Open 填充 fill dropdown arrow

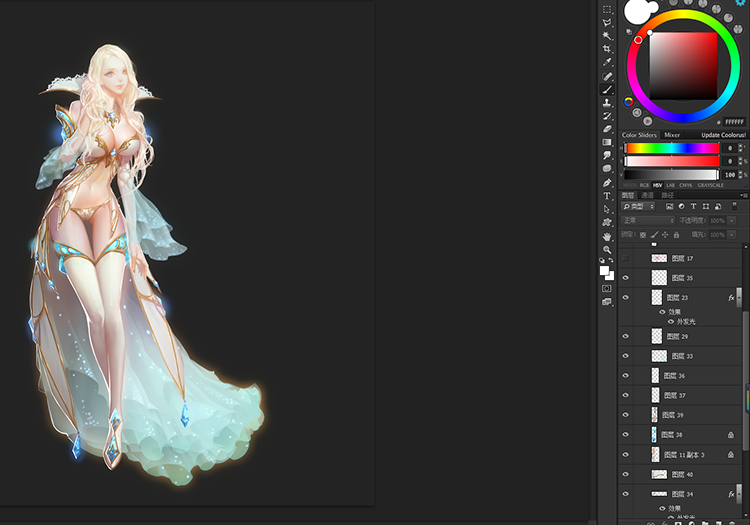point(731,235)
